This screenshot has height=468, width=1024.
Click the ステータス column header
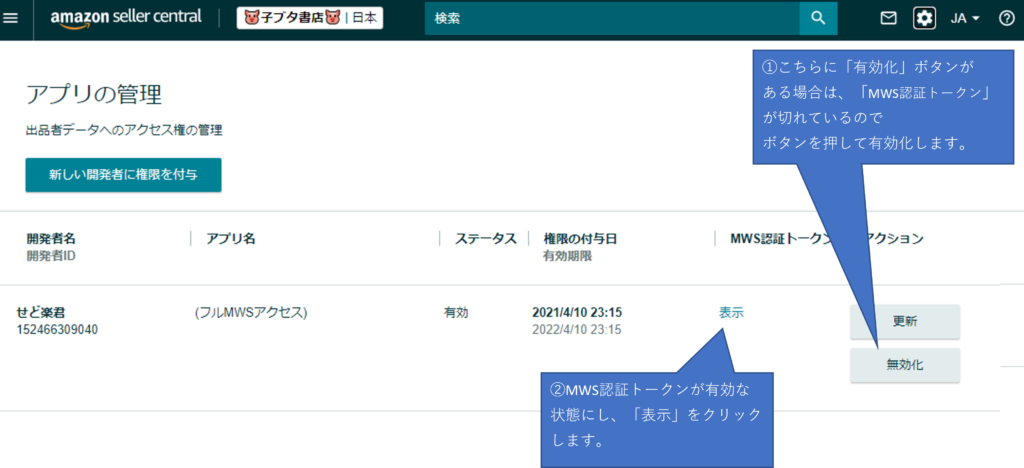486,239
